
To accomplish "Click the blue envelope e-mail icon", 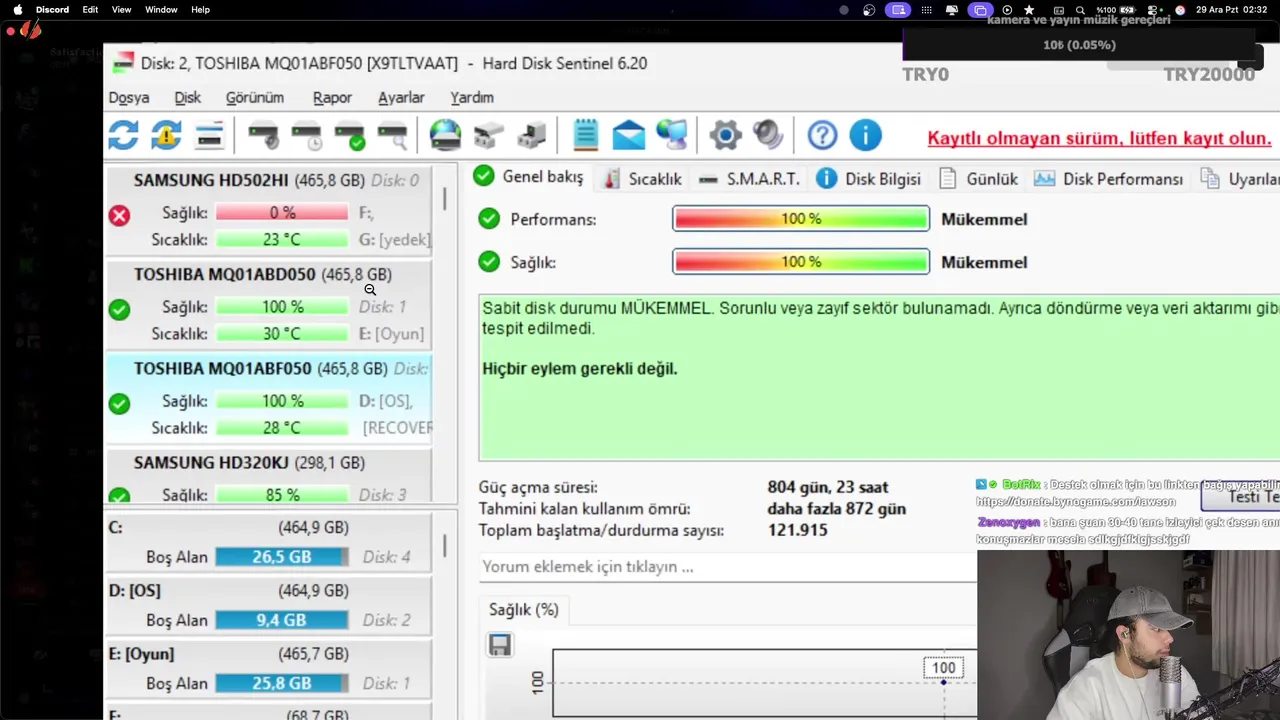I will 629,135.
